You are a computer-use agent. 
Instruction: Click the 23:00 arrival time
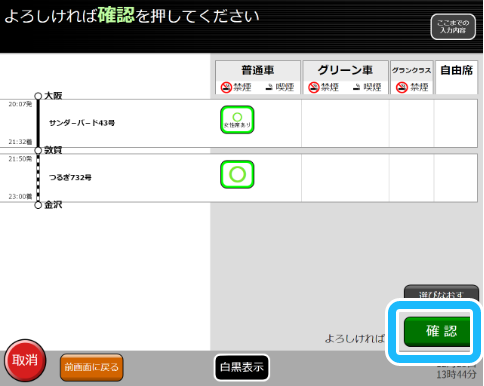[x=20, y=196]
